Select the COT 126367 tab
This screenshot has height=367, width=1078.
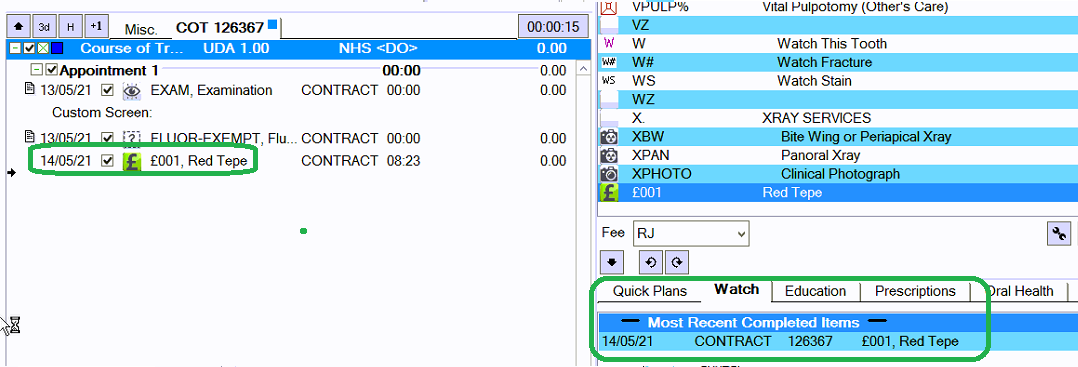click(227, 27)
